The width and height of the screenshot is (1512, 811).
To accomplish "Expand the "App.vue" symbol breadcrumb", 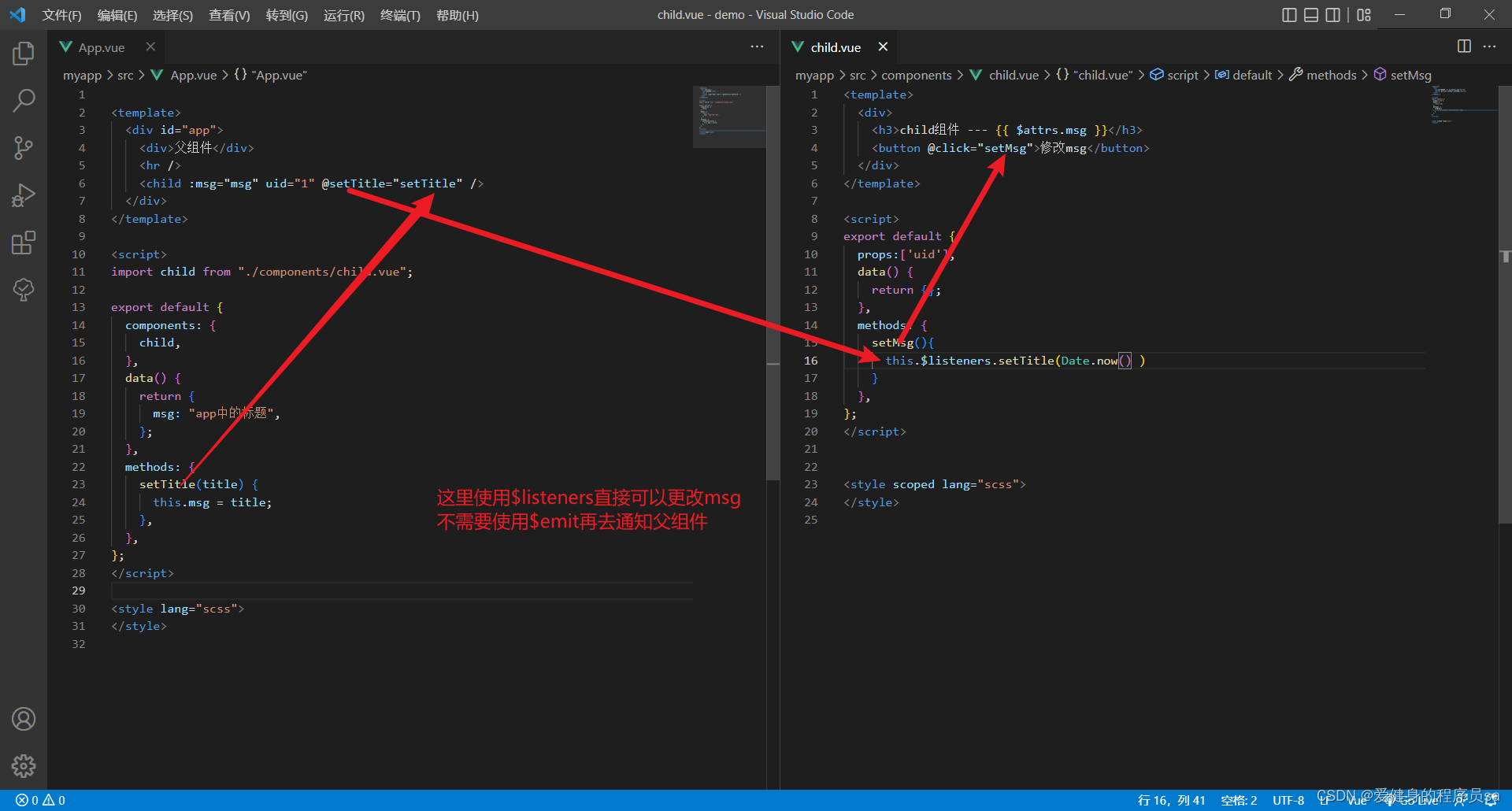I will (271, 75).
